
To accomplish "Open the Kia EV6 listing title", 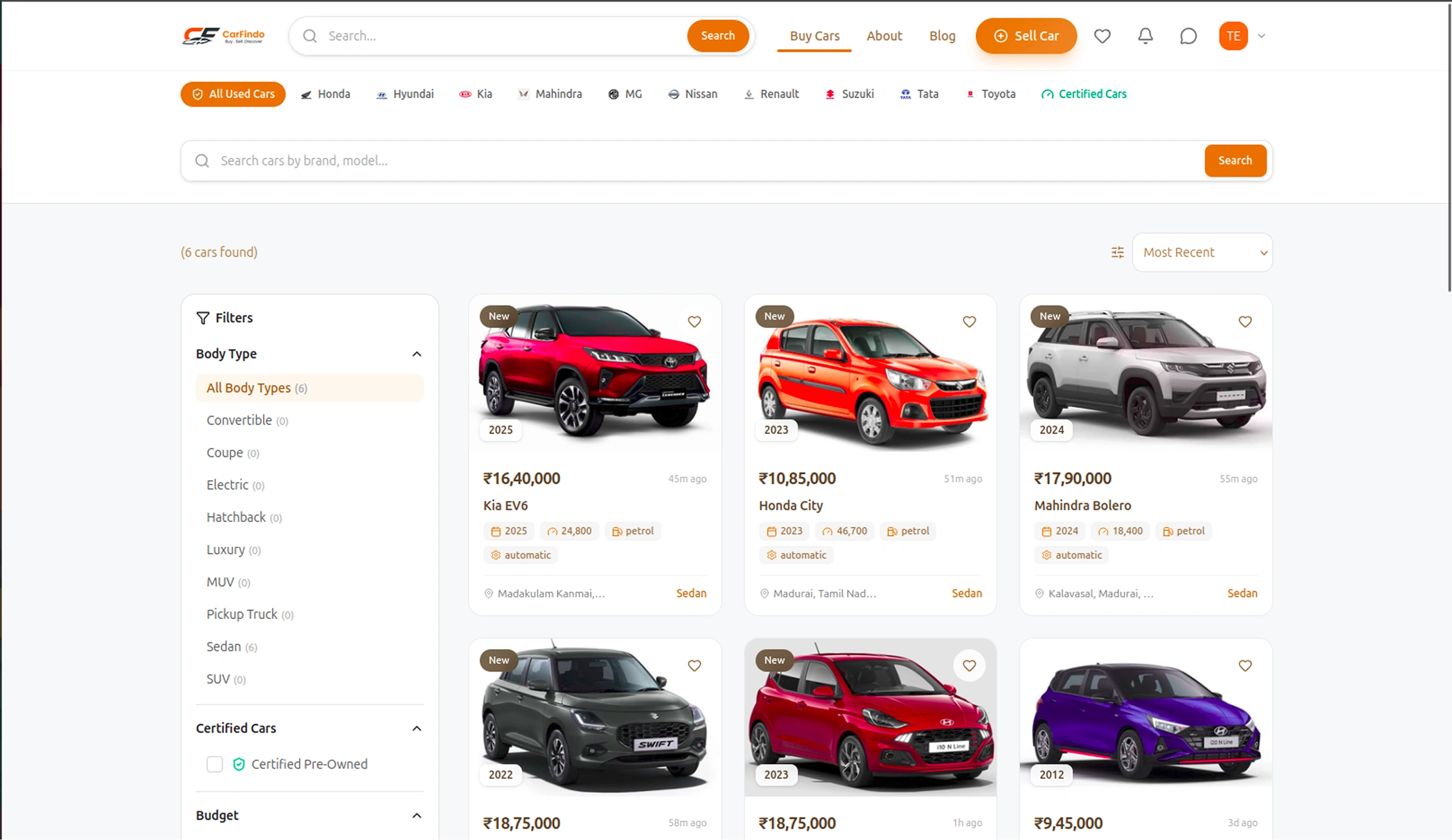I will pyautogui.click(x=506, y=505).
